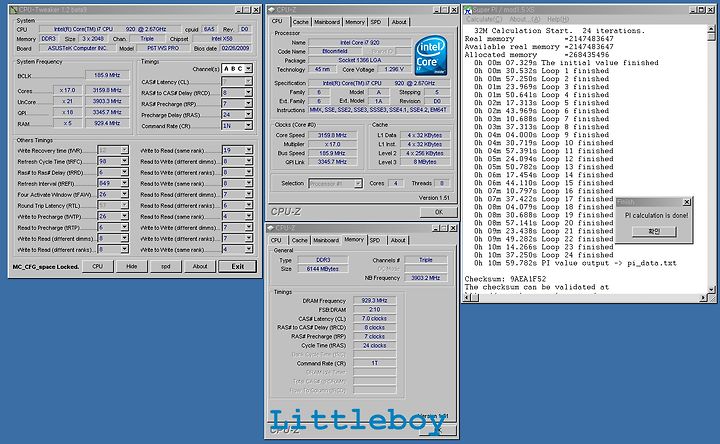Click the QPI multiplier field x 18
Image resolution: width=720 pixels, height=444 pixels.
(x=67, y=112)
